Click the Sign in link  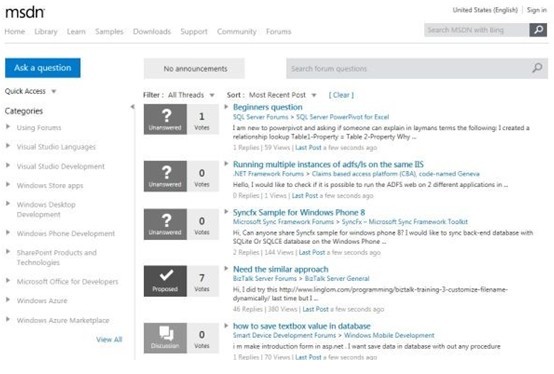point(537,10)
